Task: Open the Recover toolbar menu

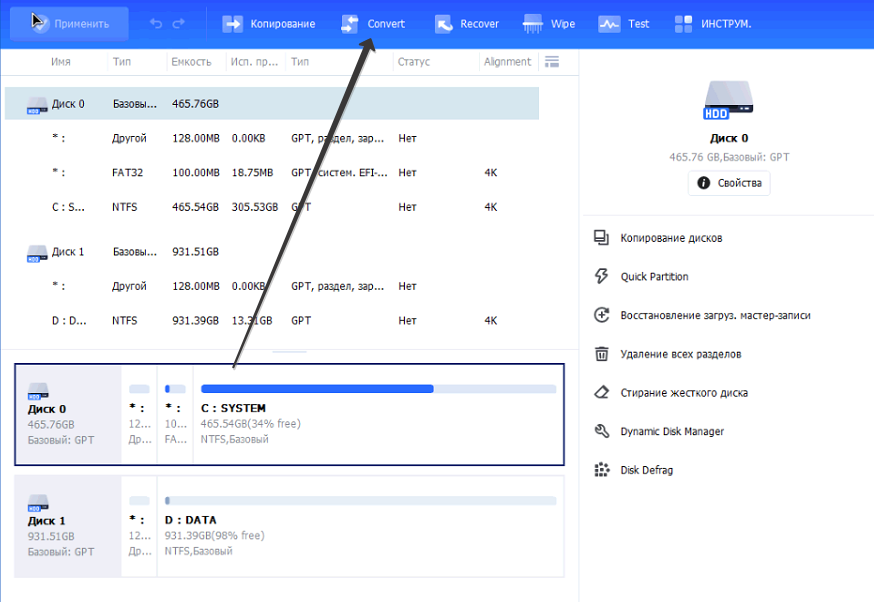Action: (x=466, y=23)
